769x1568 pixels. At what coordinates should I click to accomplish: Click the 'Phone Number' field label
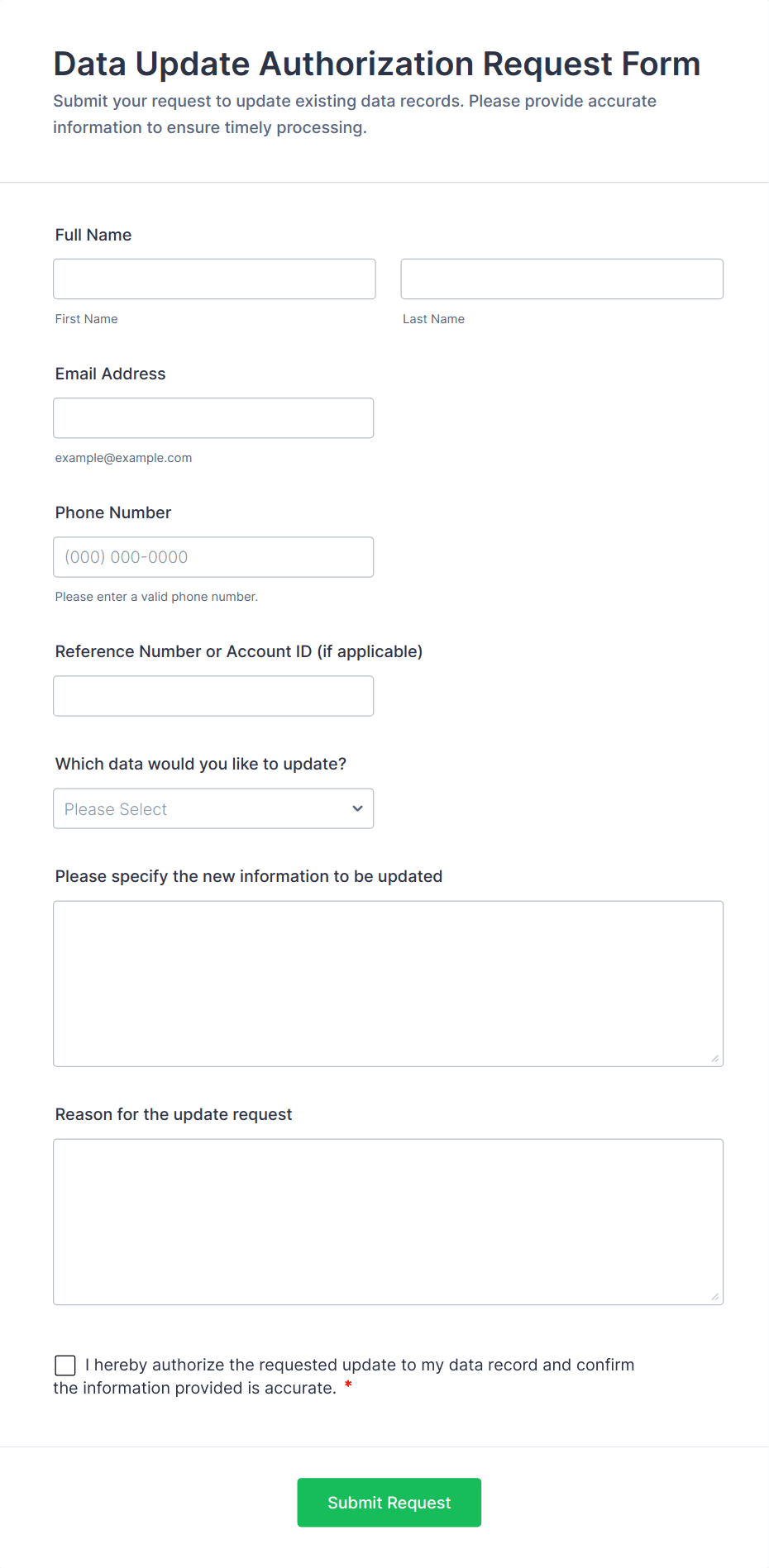point(113,512)
